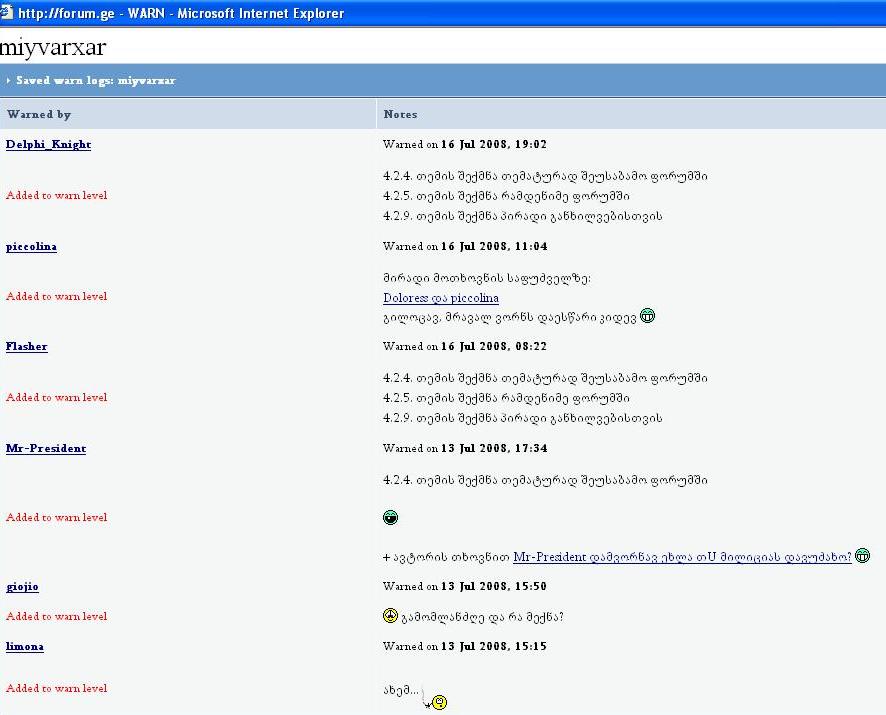Click 'Warned on 13 Jul 2008, 15:15' text
Viewport: 886px width, 715px height.
[464, 646]
